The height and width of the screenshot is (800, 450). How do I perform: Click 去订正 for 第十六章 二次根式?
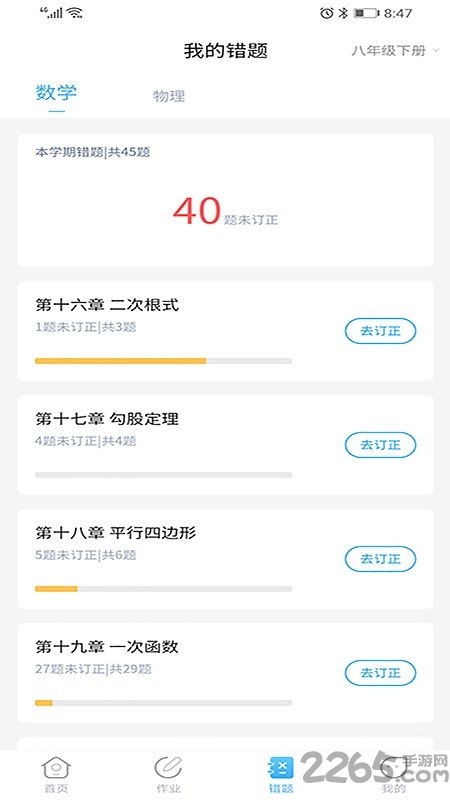click(x=381, y=331)
